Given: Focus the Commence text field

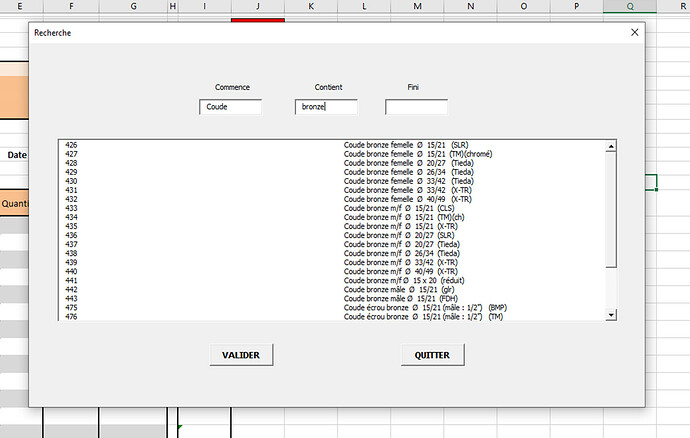Looking at the screenshot, I should coord(231,106).
